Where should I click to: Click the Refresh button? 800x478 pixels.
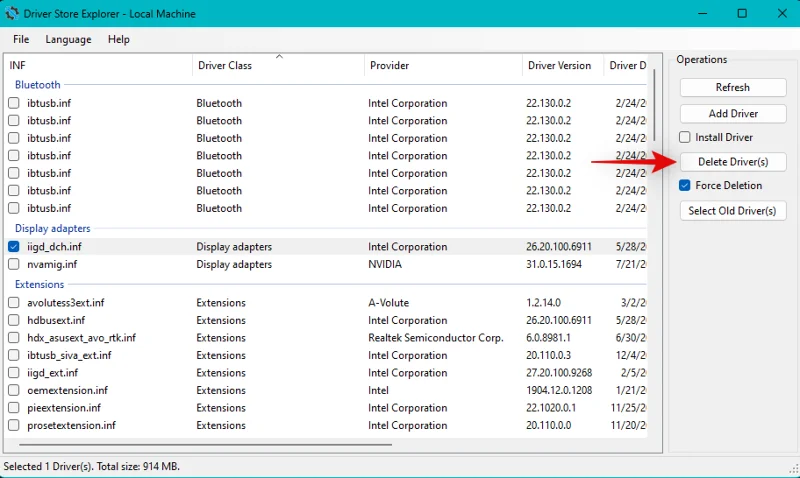(733, 87)
